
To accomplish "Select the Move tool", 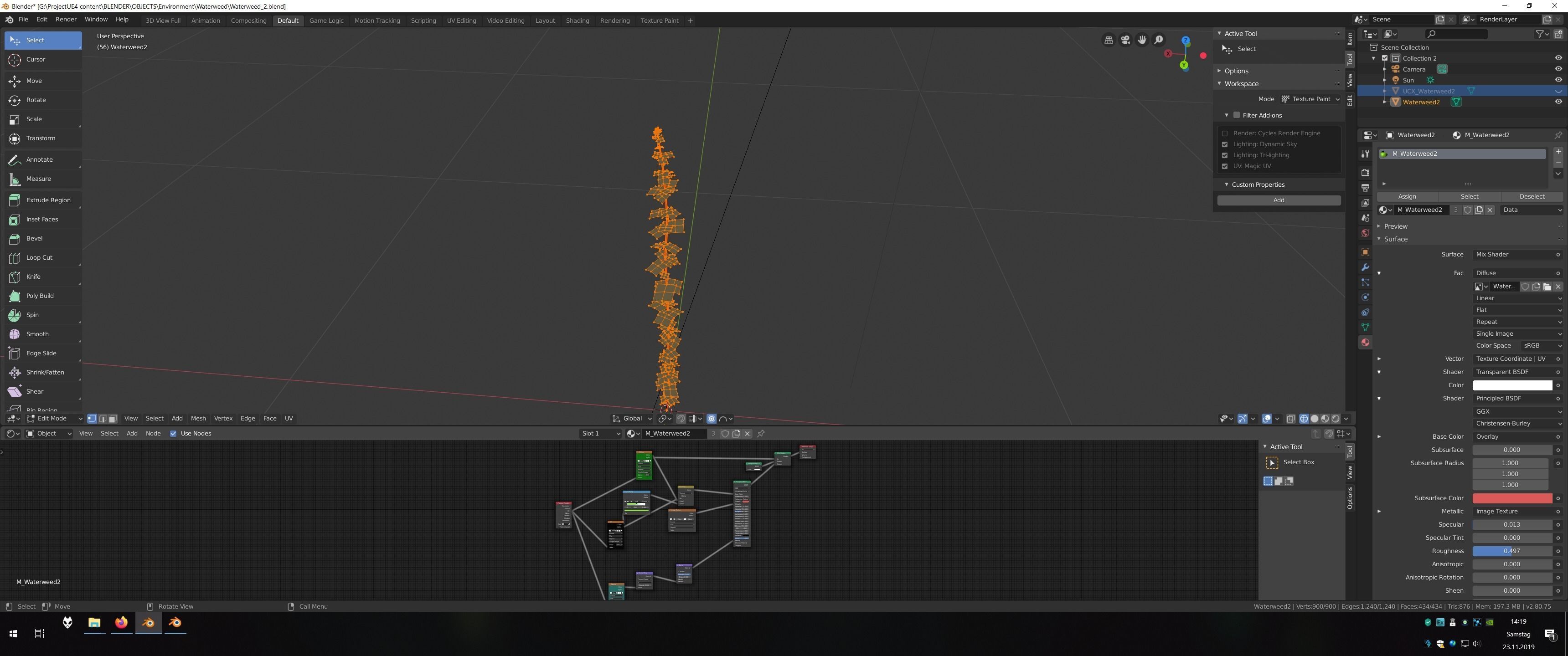I will [42, 81].
